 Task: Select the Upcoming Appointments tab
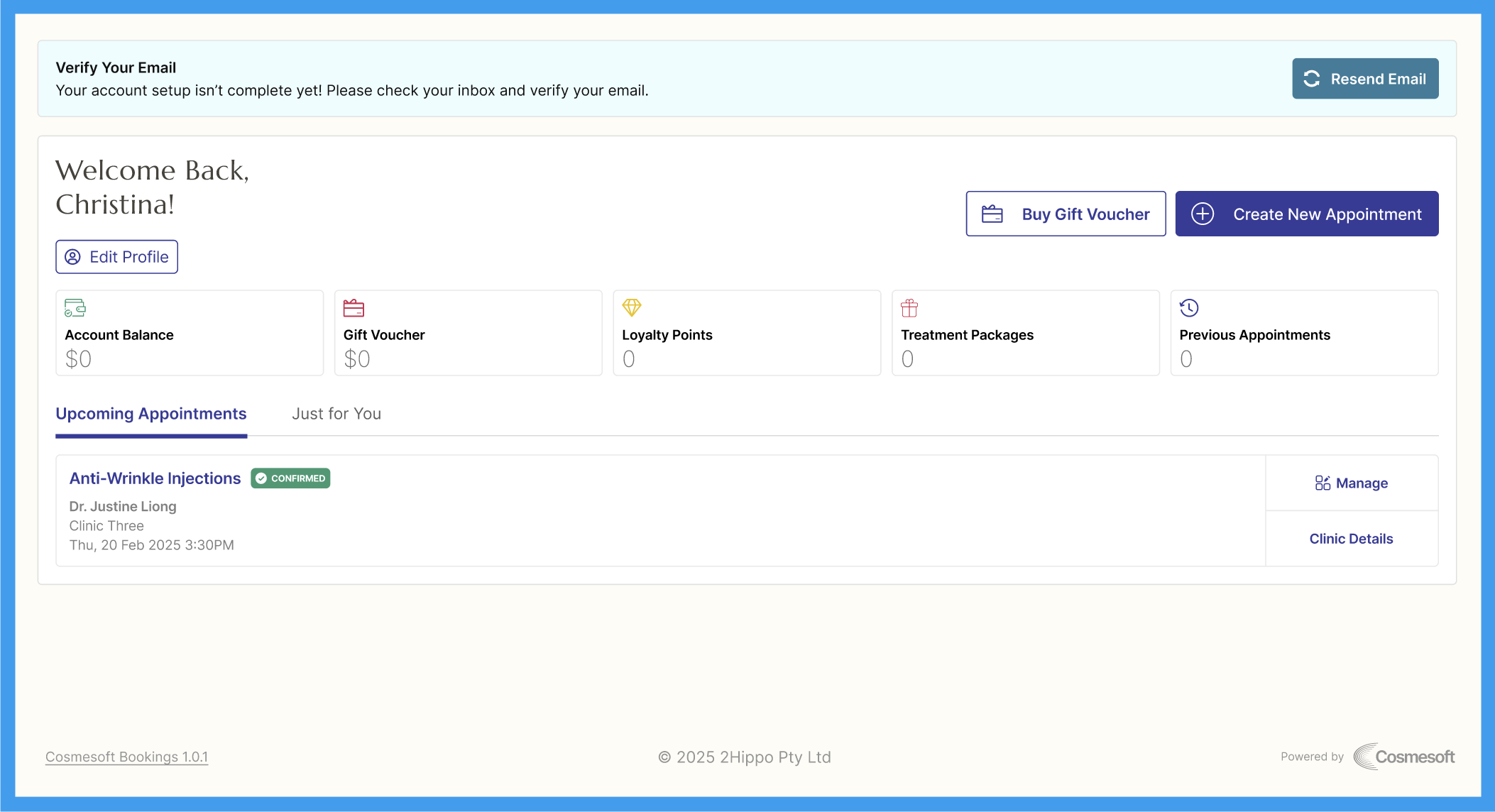click(151, 414)
